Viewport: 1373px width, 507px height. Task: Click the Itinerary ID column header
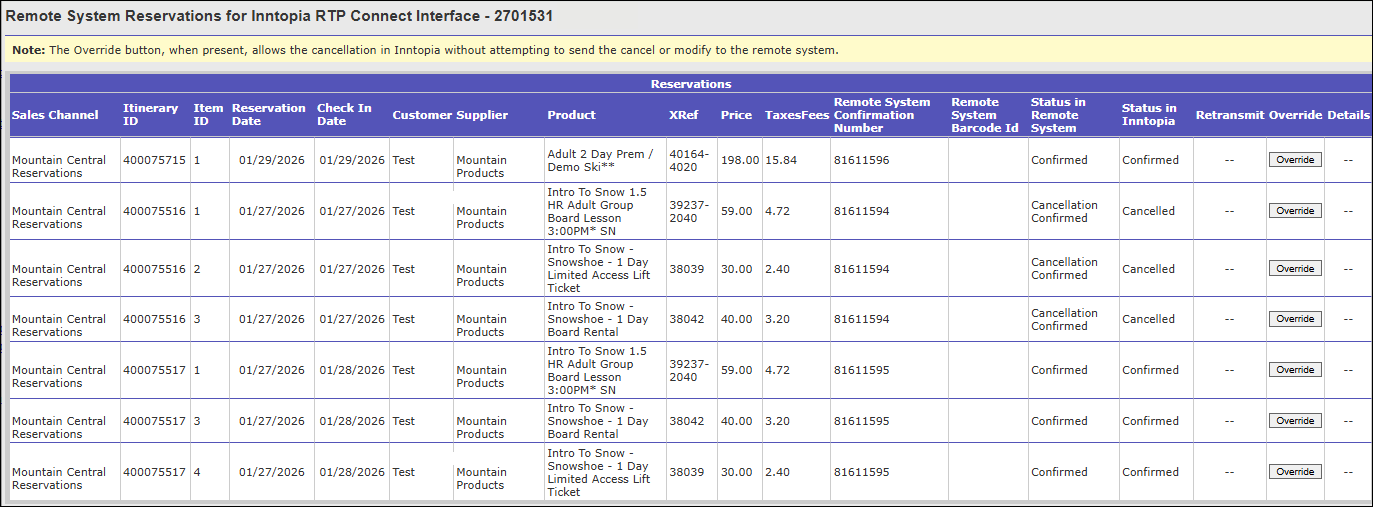click(x=150, y=115)
